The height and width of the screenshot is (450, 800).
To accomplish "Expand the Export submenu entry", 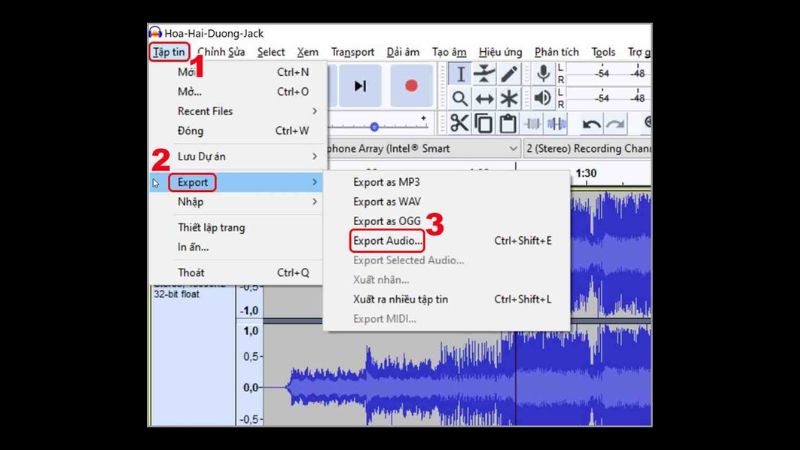I will point(238,182).
